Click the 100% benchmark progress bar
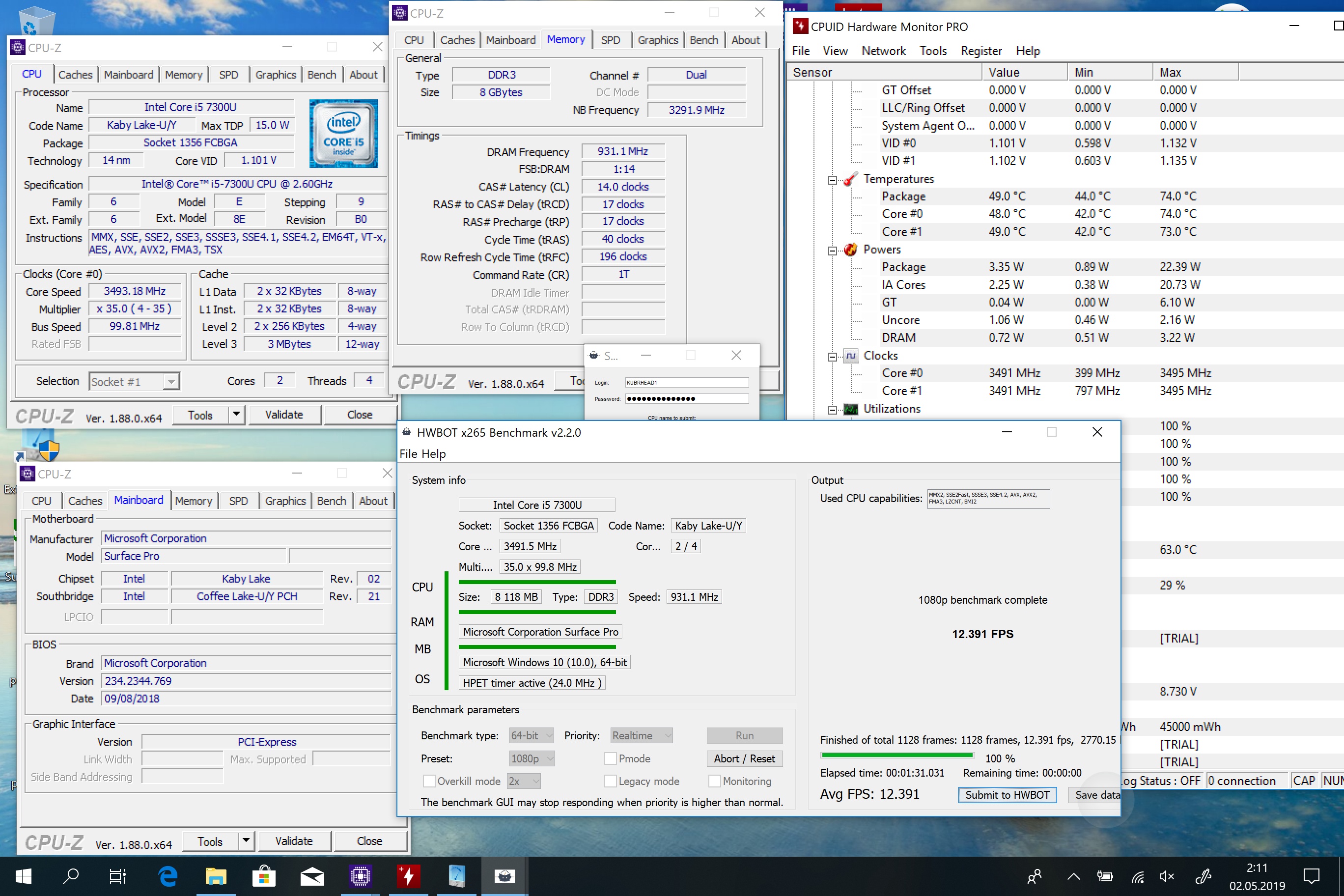 tap(896, 756)
